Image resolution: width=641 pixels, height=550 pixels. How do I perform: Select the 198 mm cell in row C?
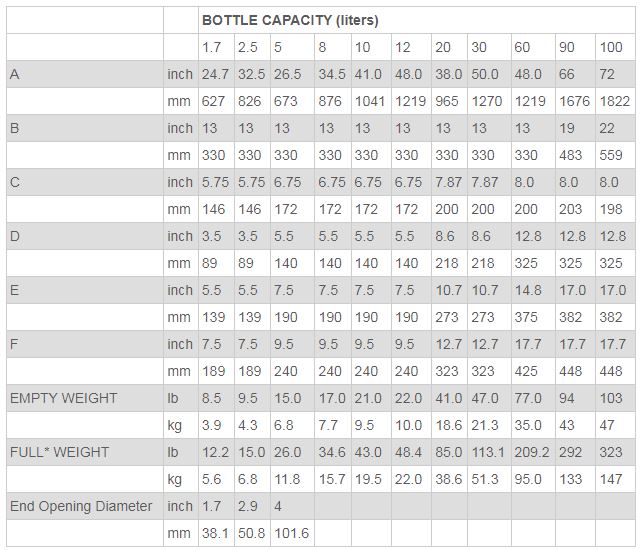click(611, 209)
